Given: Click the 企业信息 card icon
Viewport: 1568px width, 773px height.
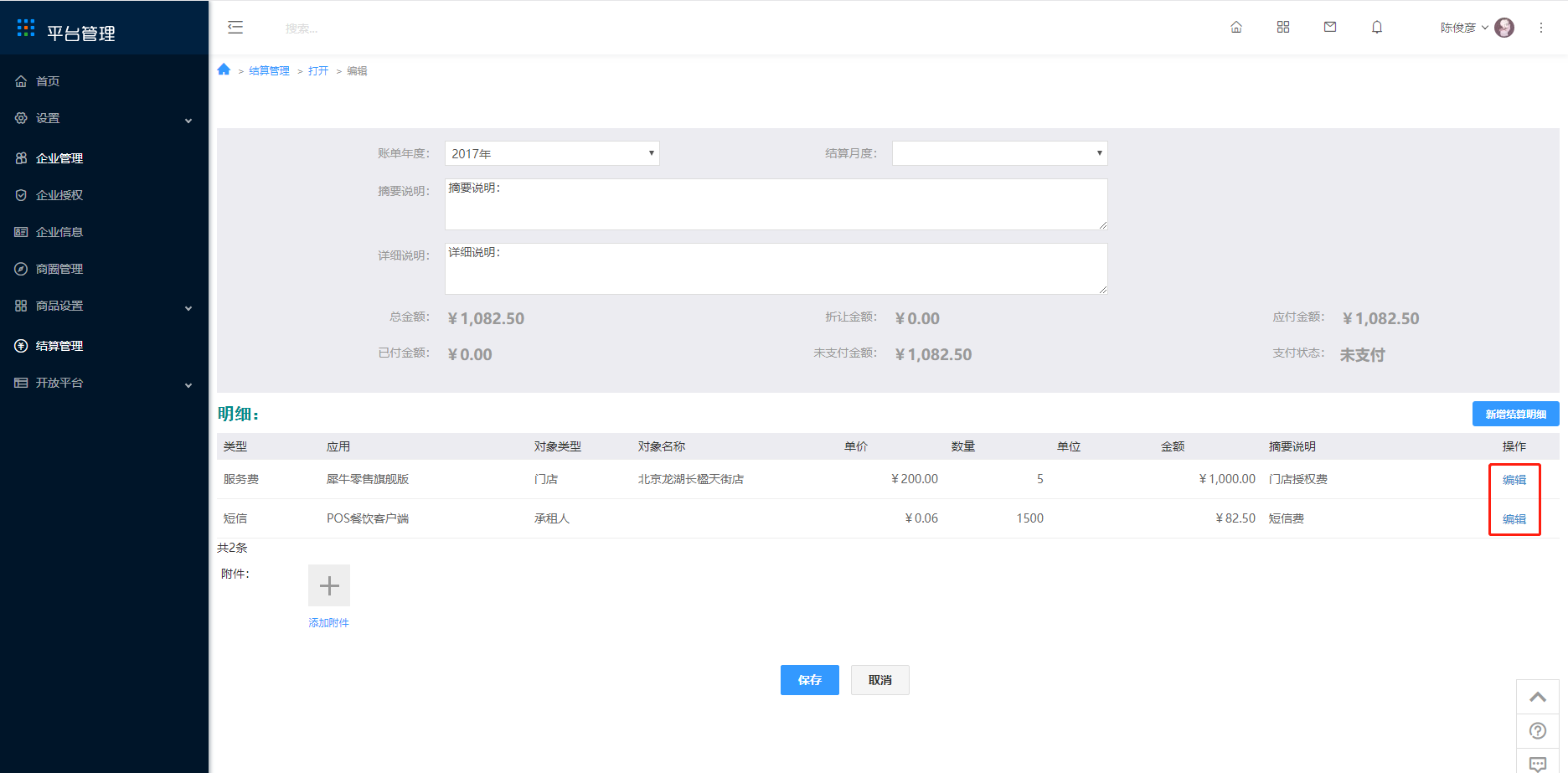Looking at the screenshot, I should [x=21, y=232].
